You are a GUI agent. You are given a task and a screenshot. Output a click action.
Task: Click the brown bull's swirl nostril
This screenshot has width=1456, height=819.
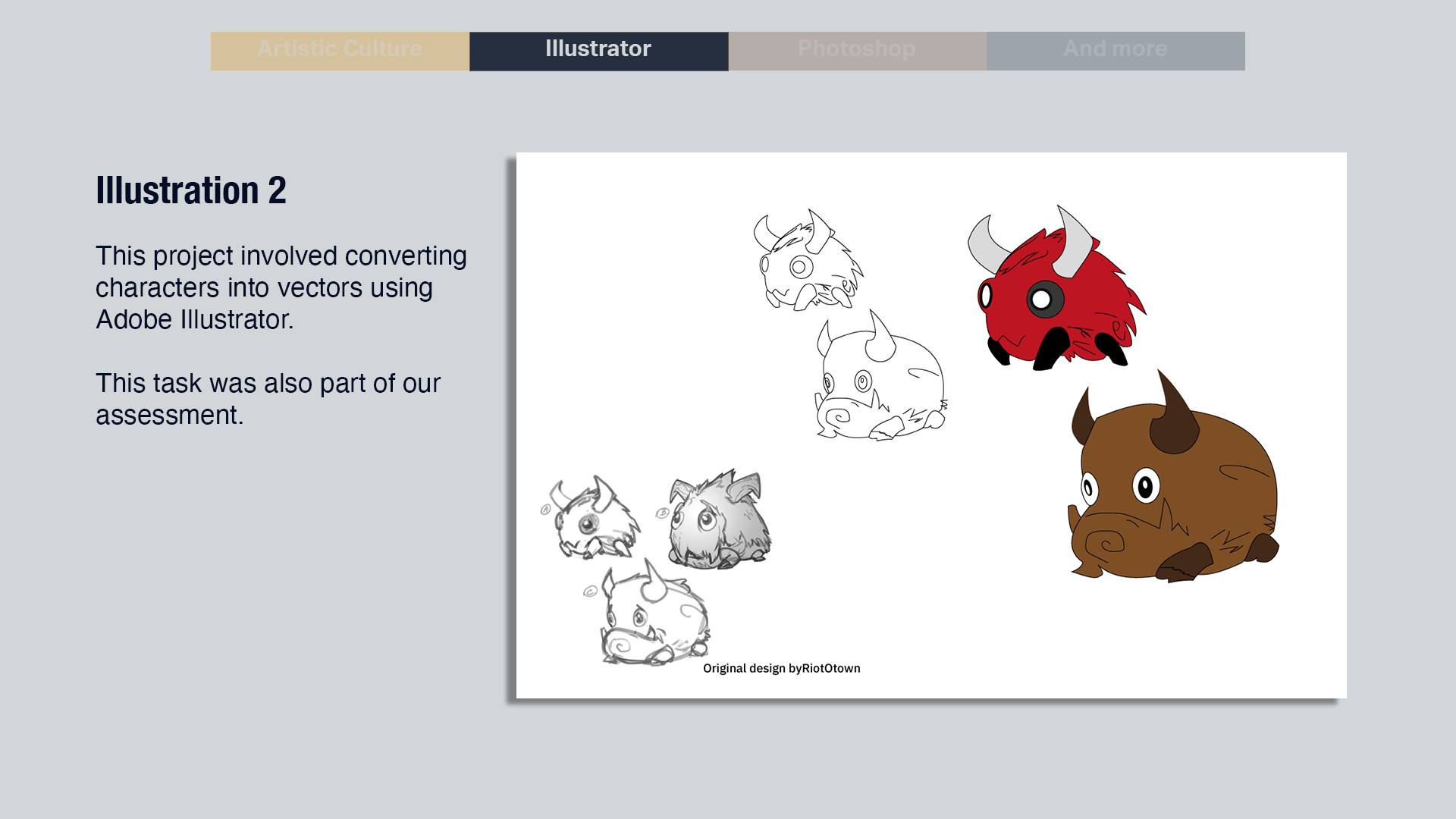coord(1105,543)
